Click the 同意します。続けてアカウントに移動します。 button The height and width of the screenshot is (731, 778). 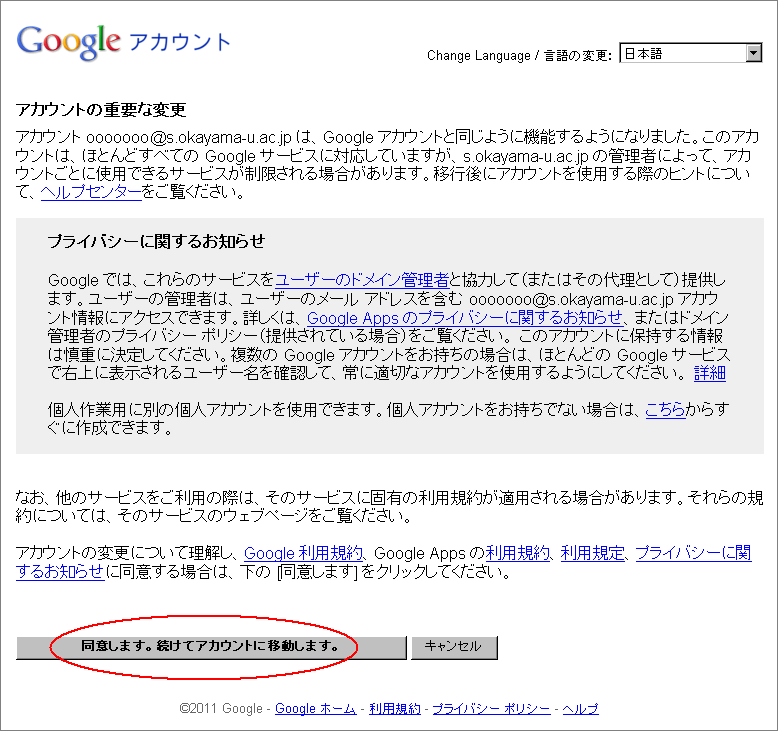(211, 647)
